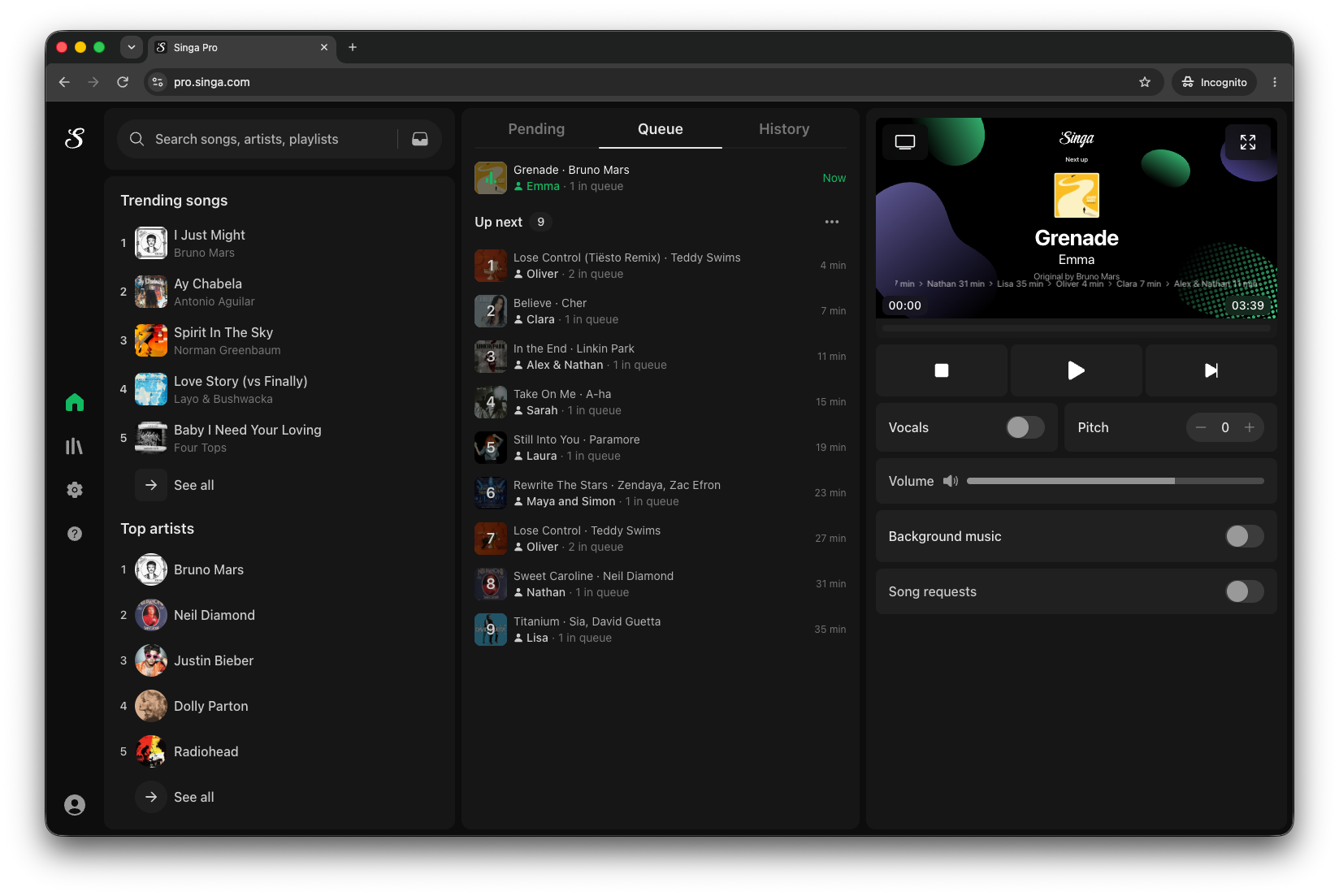Skip to the next song
Viewport: 1339px width, 896px height.
pos(1211,370)
